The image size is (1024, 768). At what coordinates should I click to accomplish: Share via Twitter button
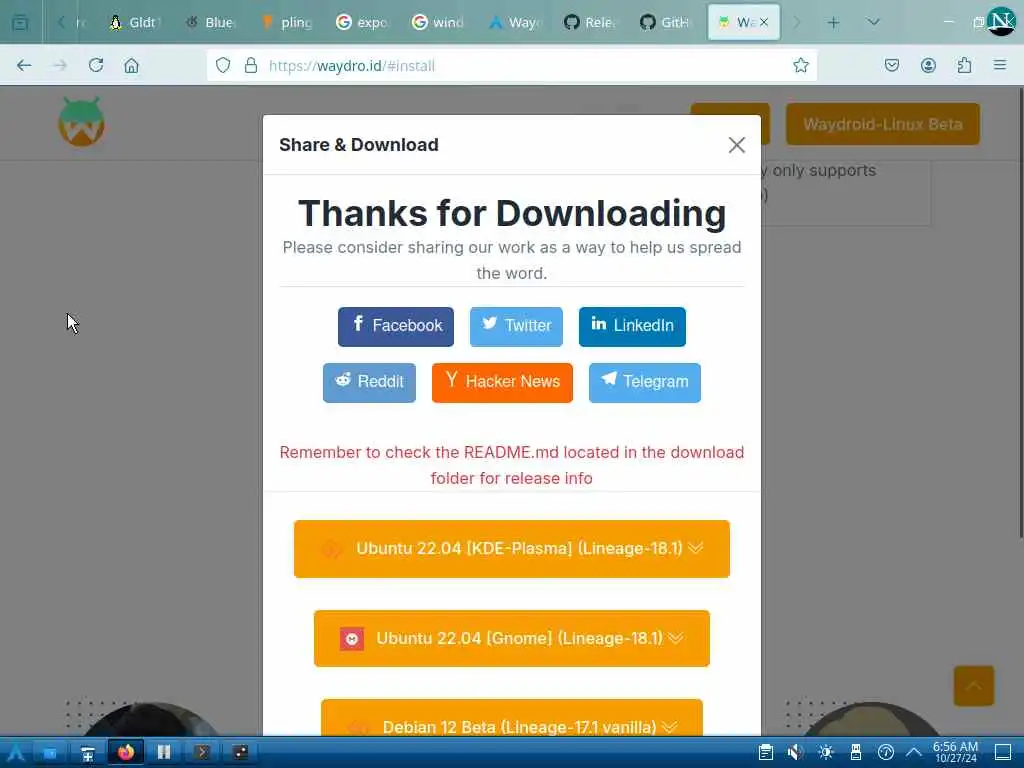[x=516, y=327]
